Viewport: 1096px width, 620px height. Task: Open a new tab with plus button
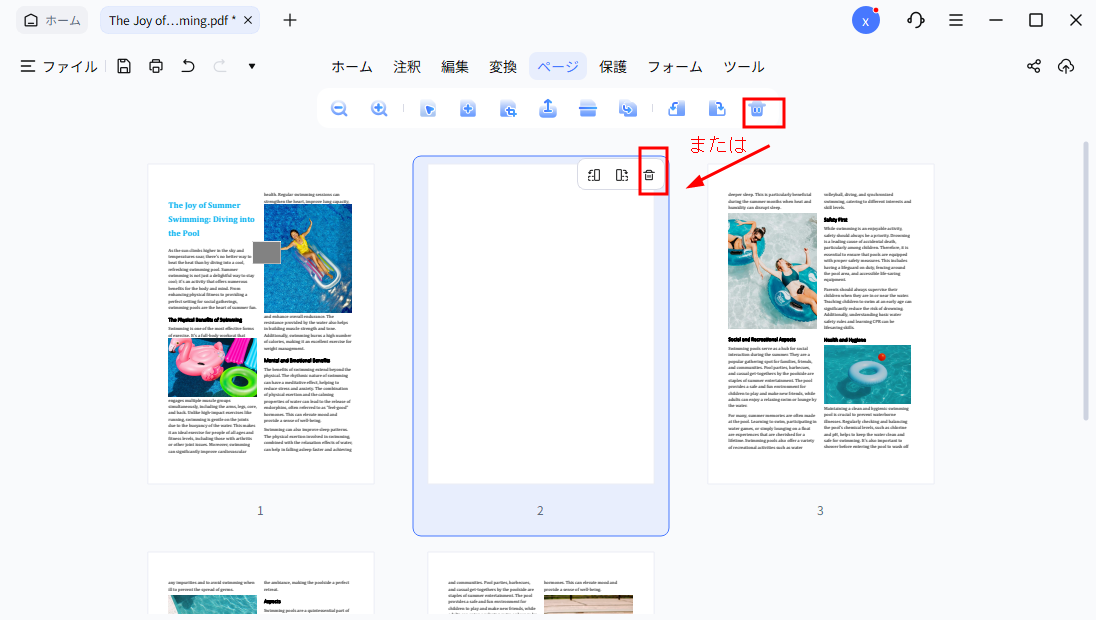pos(290,20)
